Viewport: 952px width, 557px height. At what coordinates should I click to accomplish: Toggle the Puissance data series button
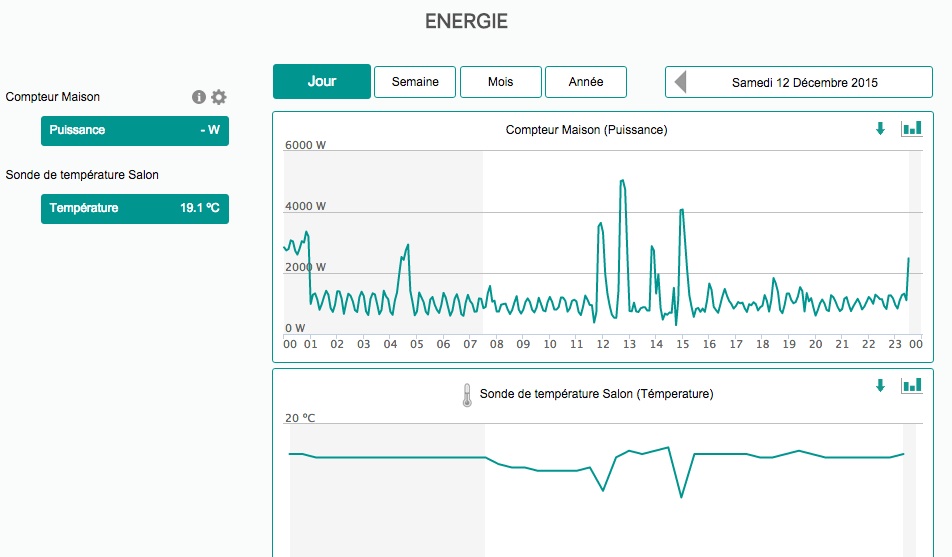click(135, 130)
